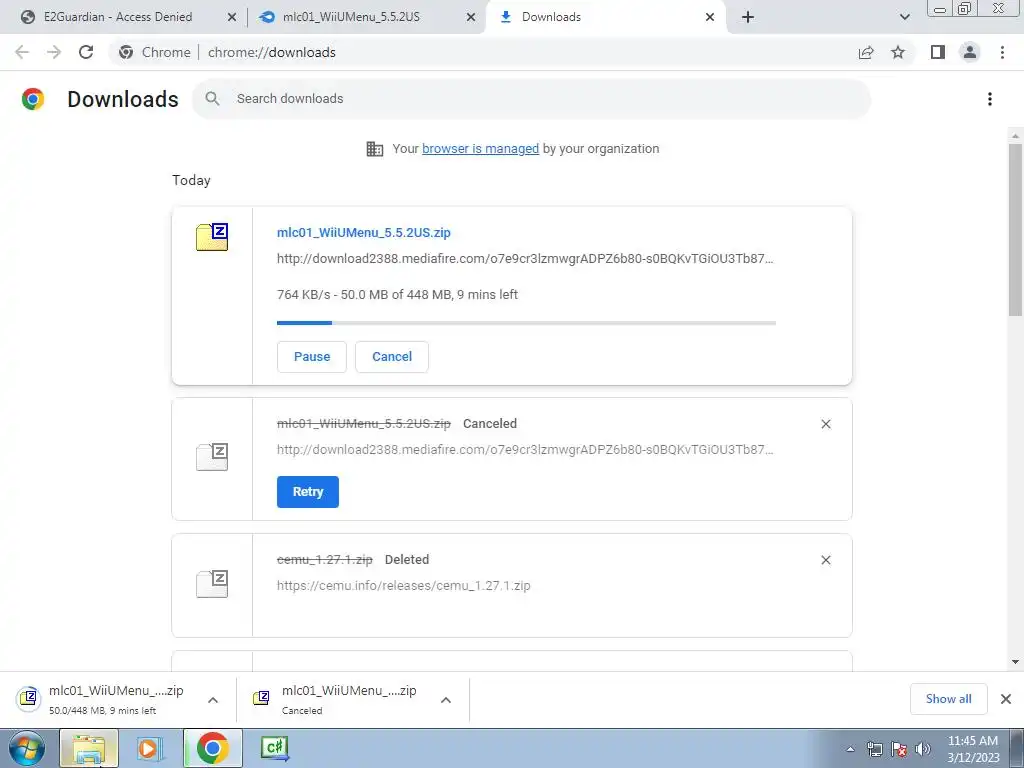
Task: Click the Chrome logo beside Downloads title
Action: pyautogui.click(x=33, y=99)
